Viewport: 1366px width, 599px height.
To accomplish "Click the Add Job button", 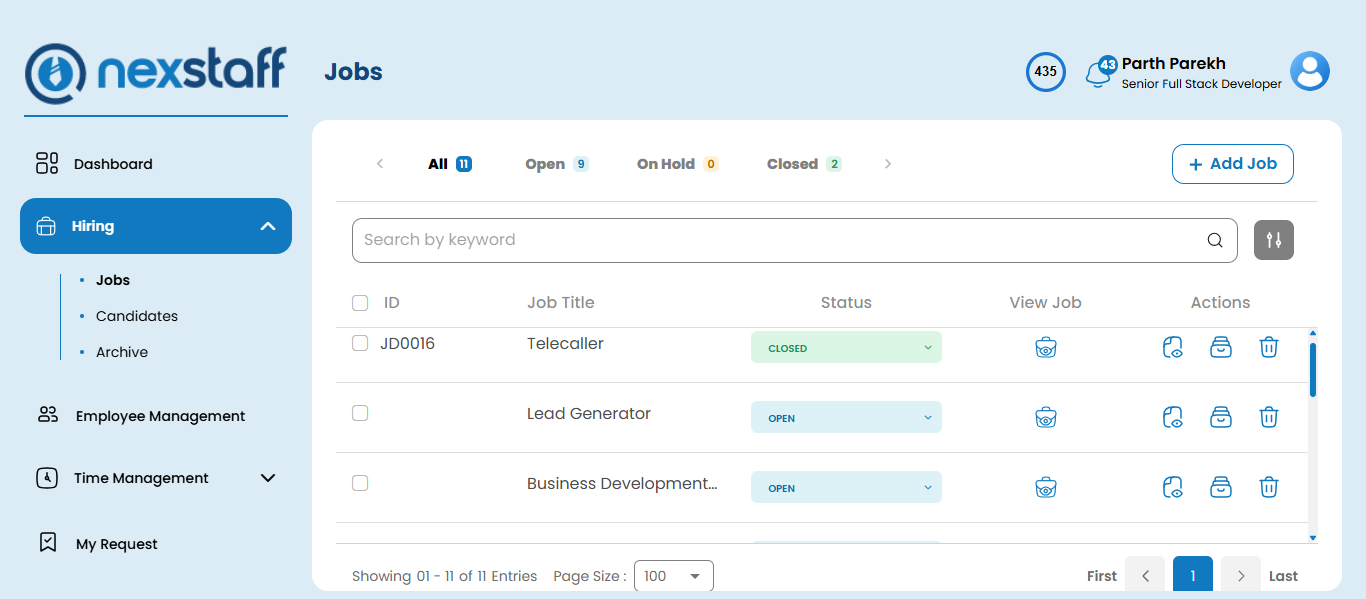I will [1233, 164].
